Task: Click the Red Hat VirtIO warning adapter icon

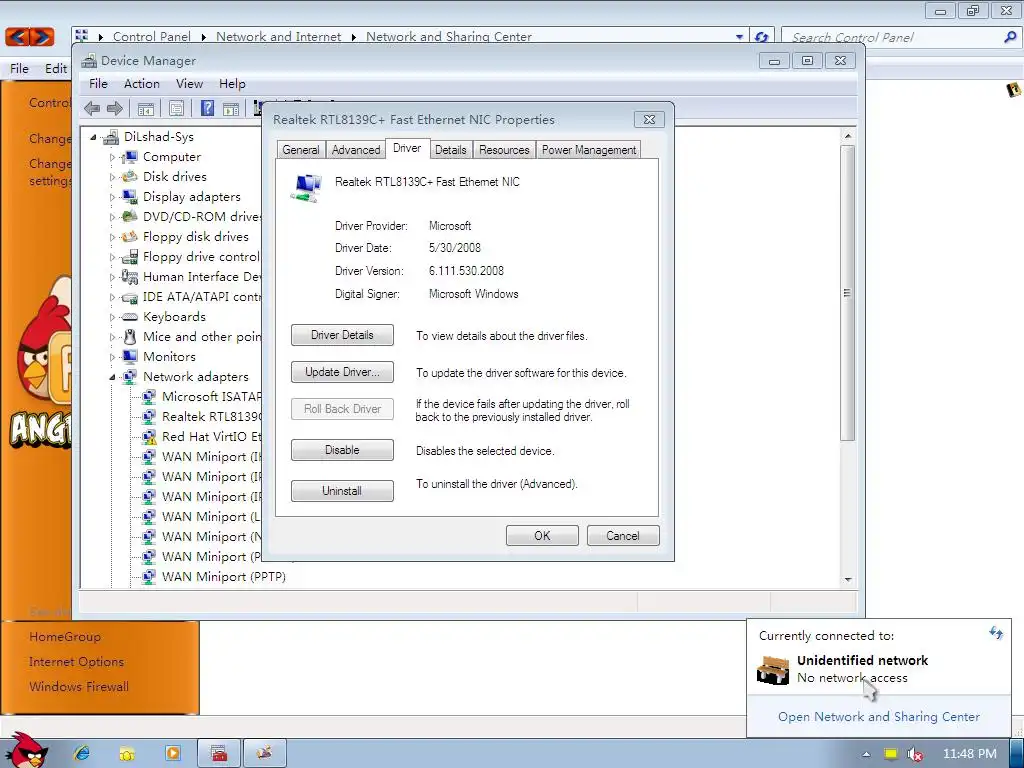Action: (149, 436)
